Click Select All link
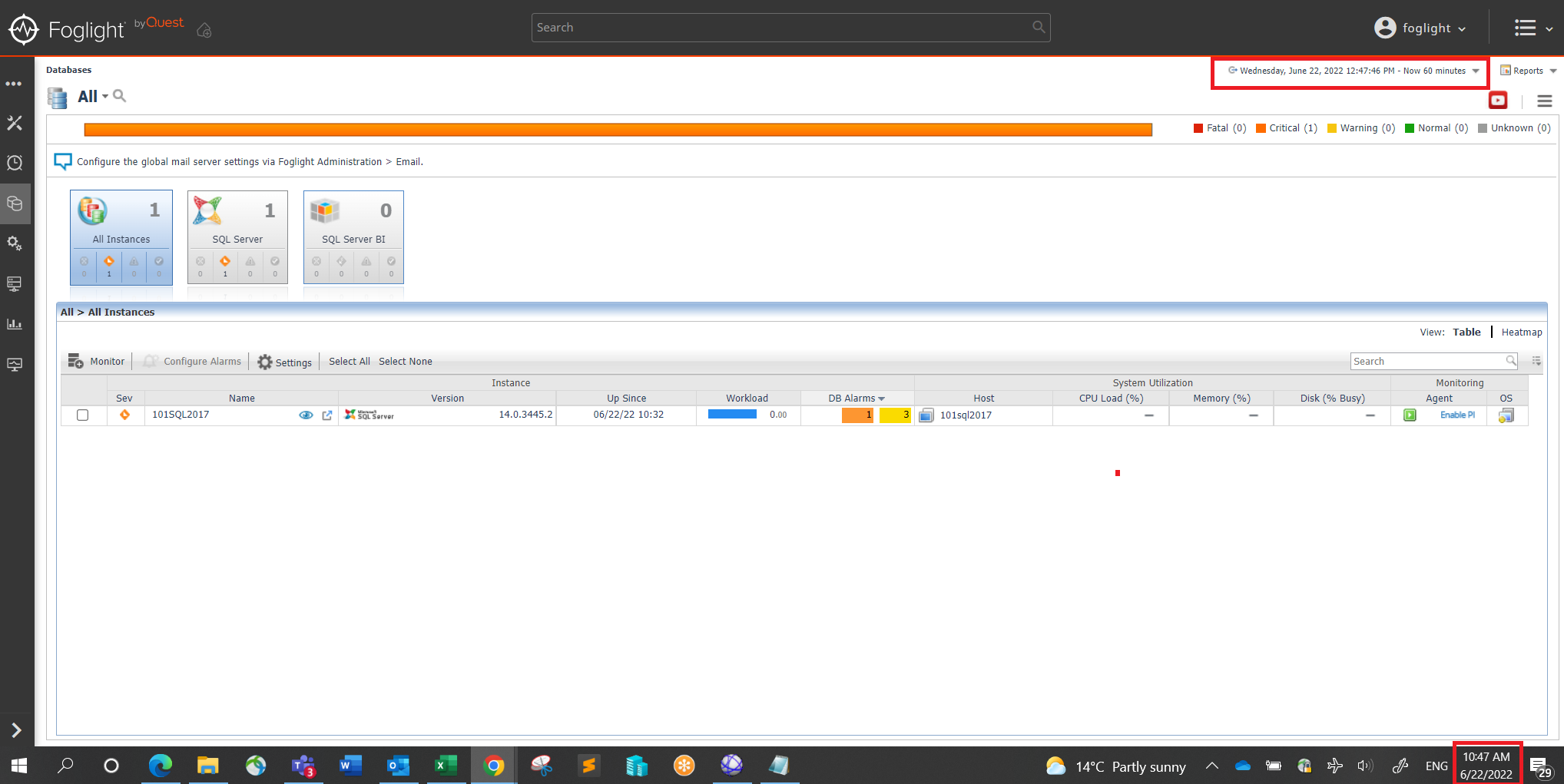The height and width of the screenshot is (784, 1564). 350,362
